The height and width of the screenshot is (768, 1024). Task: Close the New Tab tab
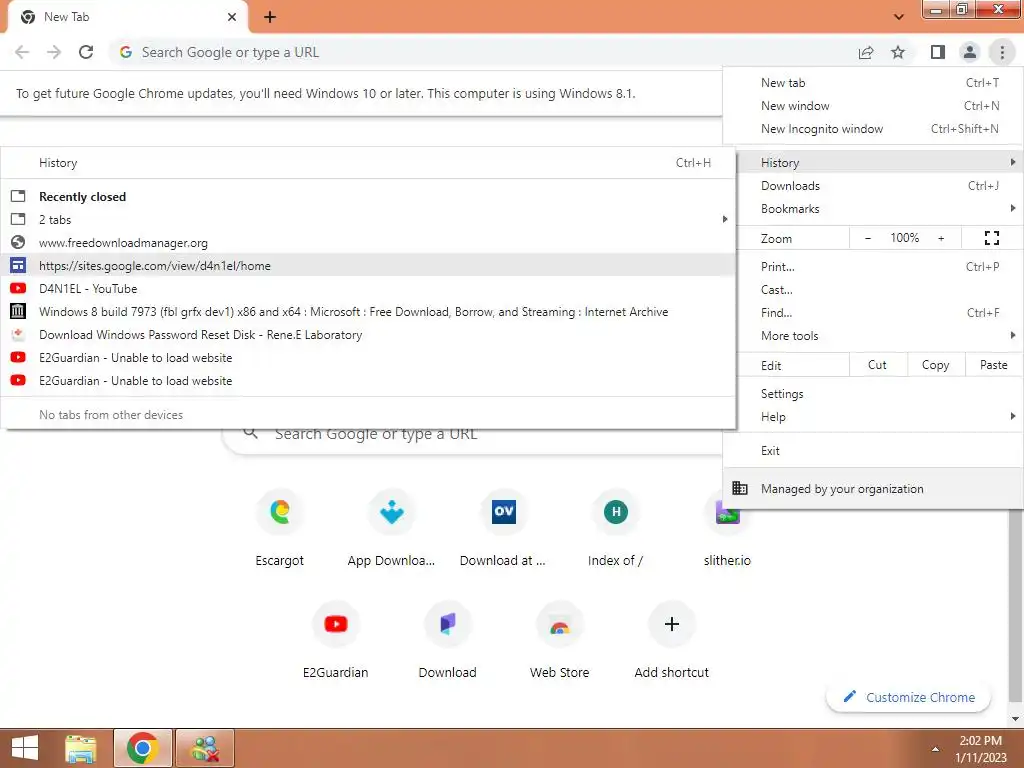click(232, 17)
